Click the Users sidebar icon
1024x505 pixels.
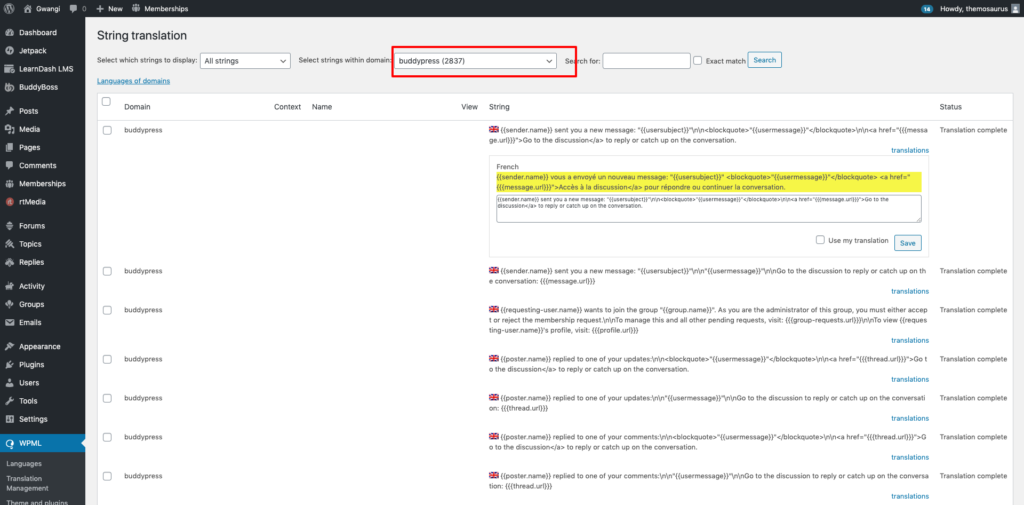10,383
